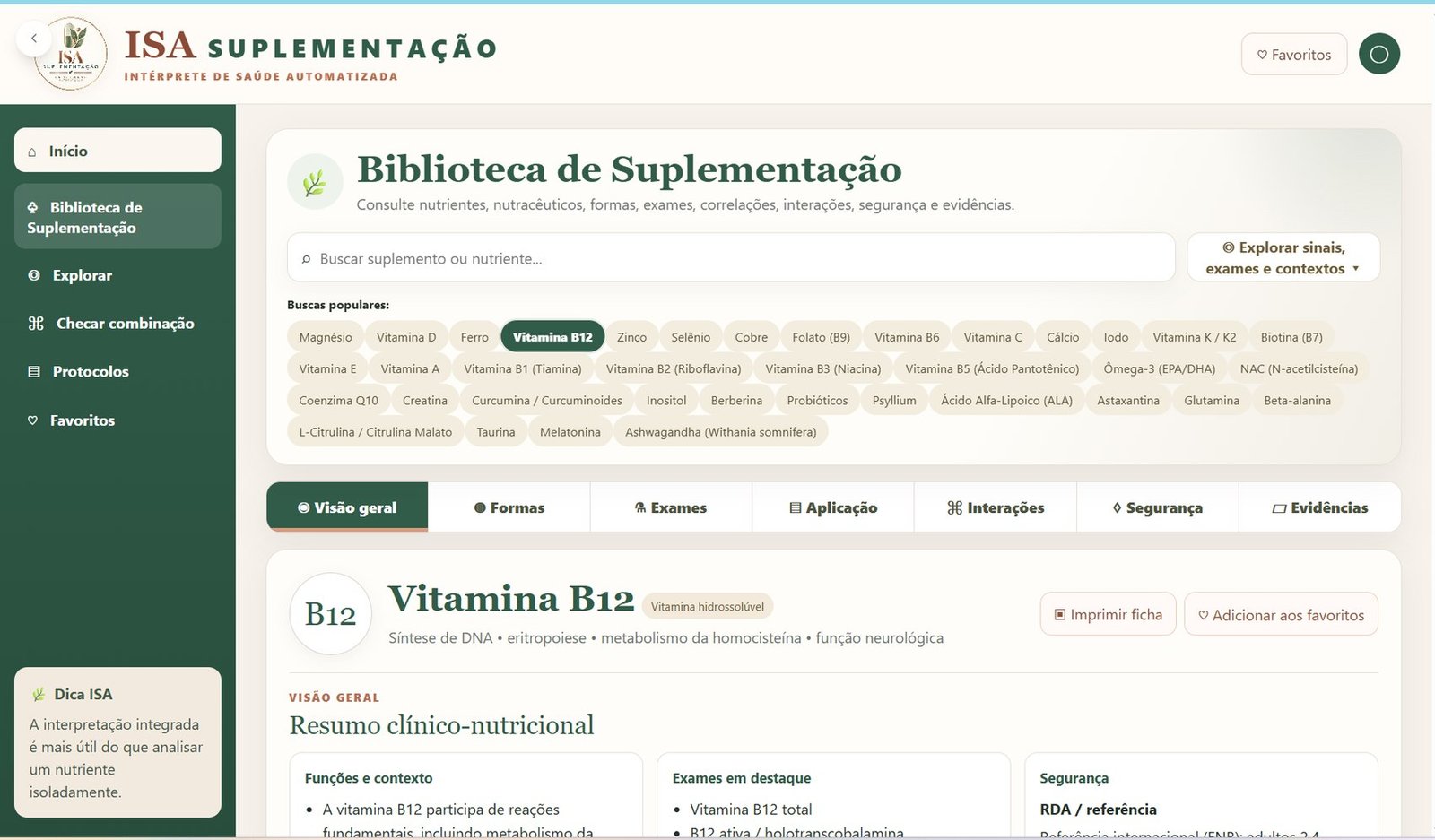Click the ISA Suplementação round logo
The width and height of the screenshot is (1435, 840).
click(72, 55)
